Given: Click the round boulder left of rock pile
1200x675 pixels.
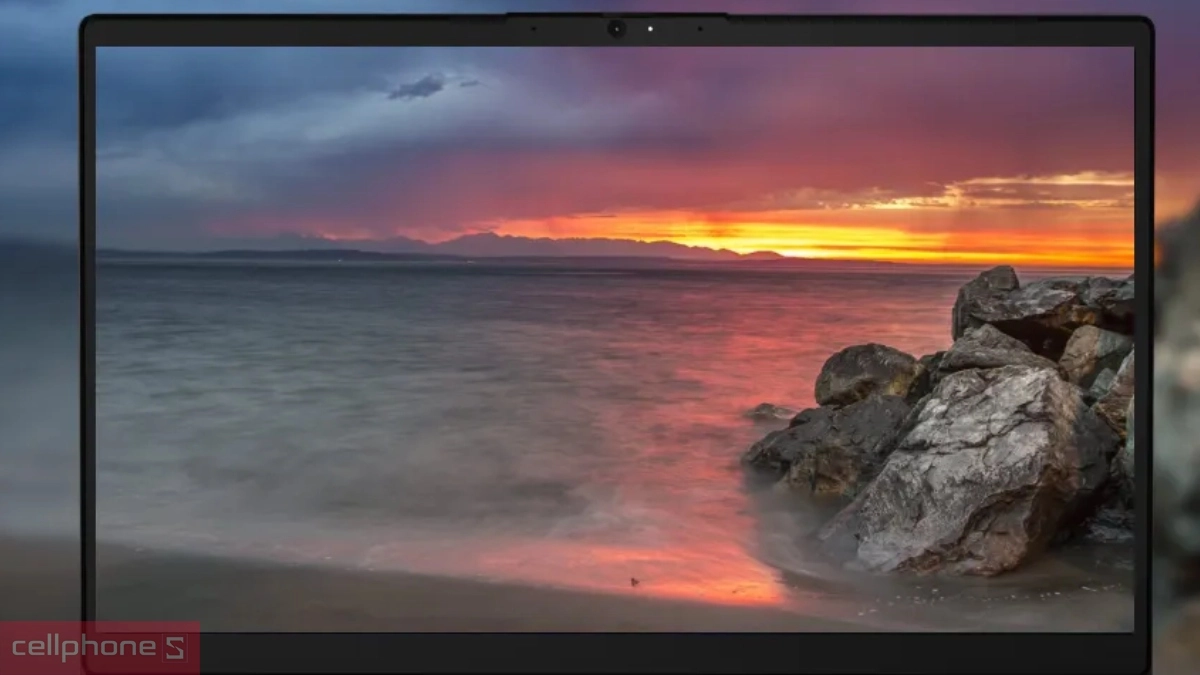Looking at the screenshot, I should [x=866, y=374].
